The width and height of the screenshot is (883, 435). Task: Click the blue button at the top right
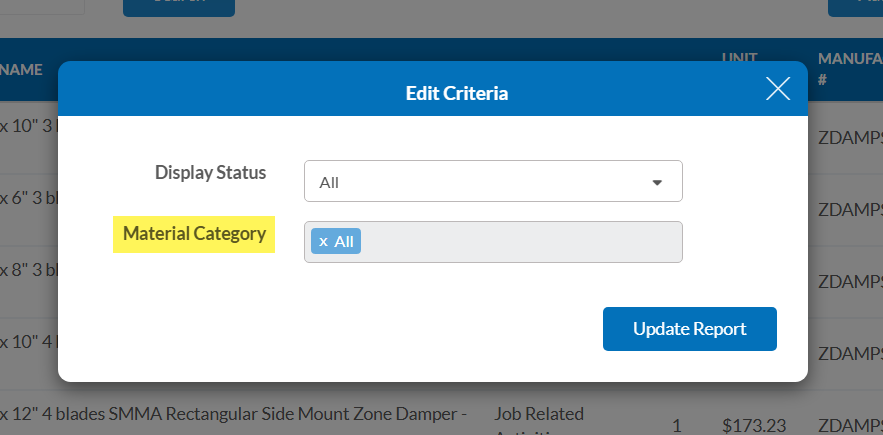[x=855, y=8]
